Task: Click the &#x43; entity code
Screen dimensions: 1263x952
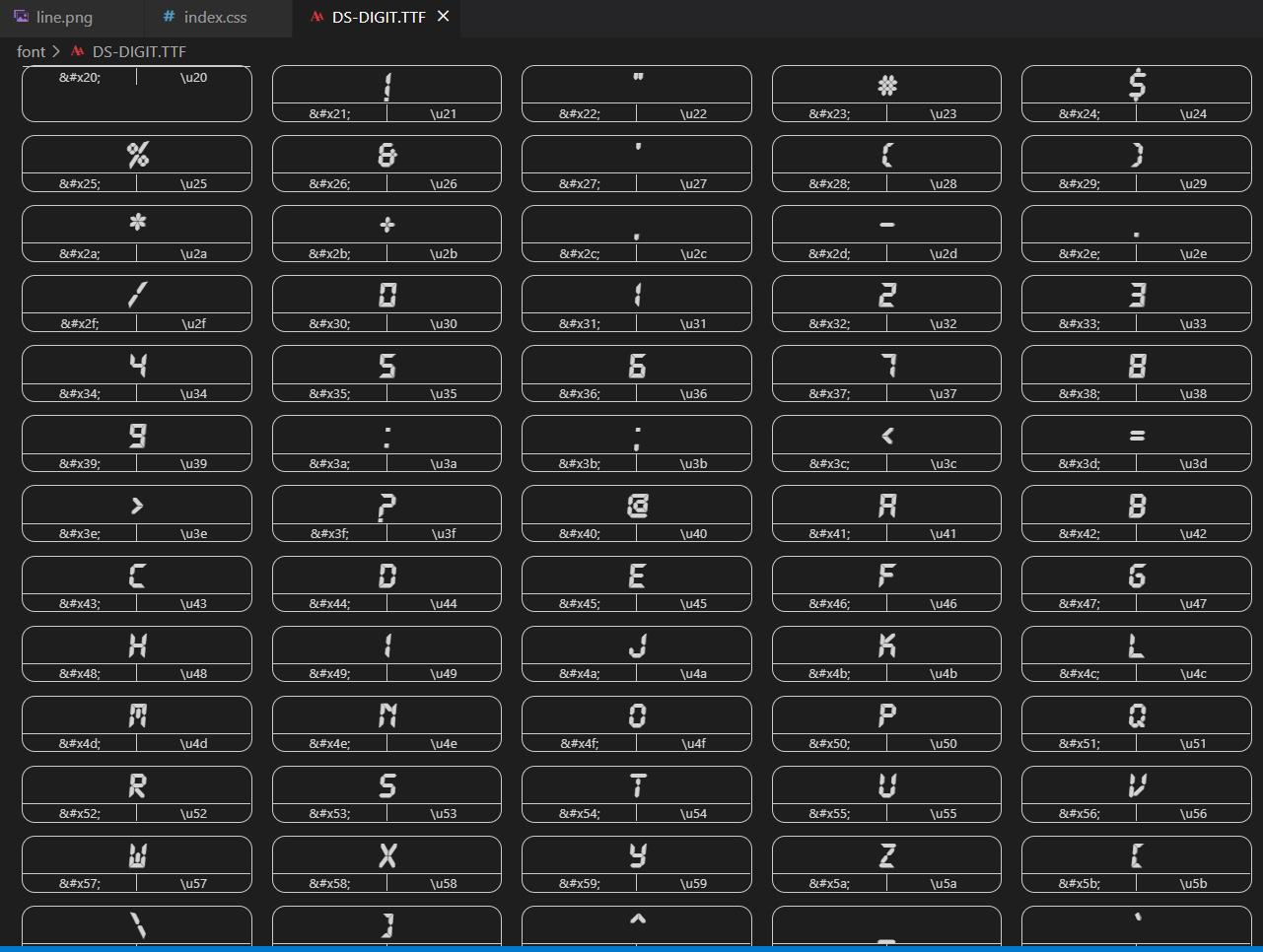Action: point(80,603)
